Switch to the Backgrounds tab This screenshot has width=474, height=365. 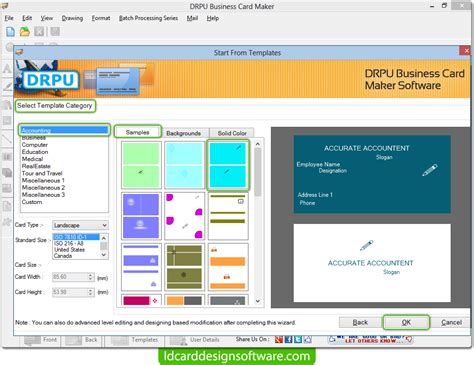click(184, 133)
